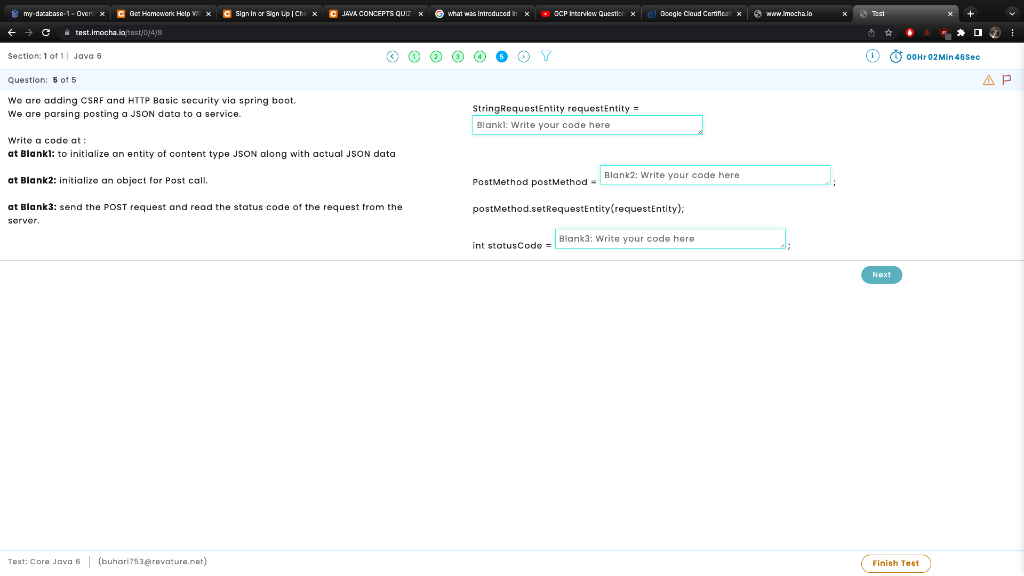Click in Blank2 code field
This screenshot has height=576, width=1024.
715,175
